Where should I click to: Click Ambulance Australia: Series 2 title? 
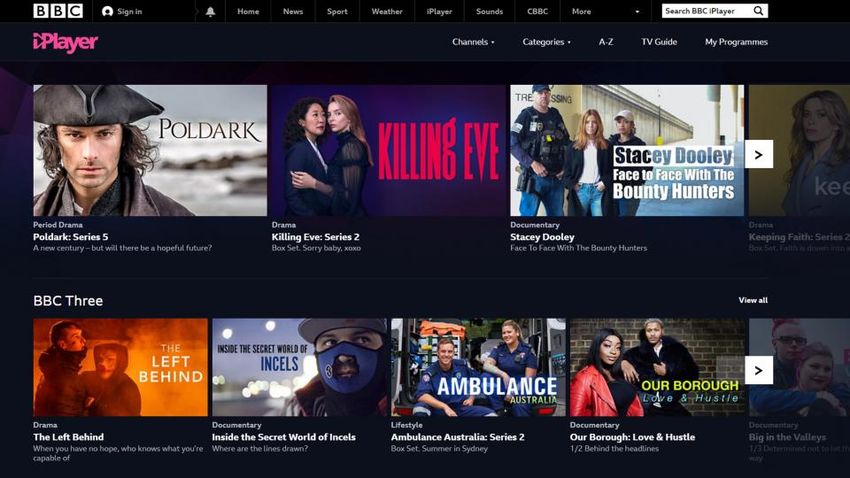pyautogui.click(x=458, y=437)
